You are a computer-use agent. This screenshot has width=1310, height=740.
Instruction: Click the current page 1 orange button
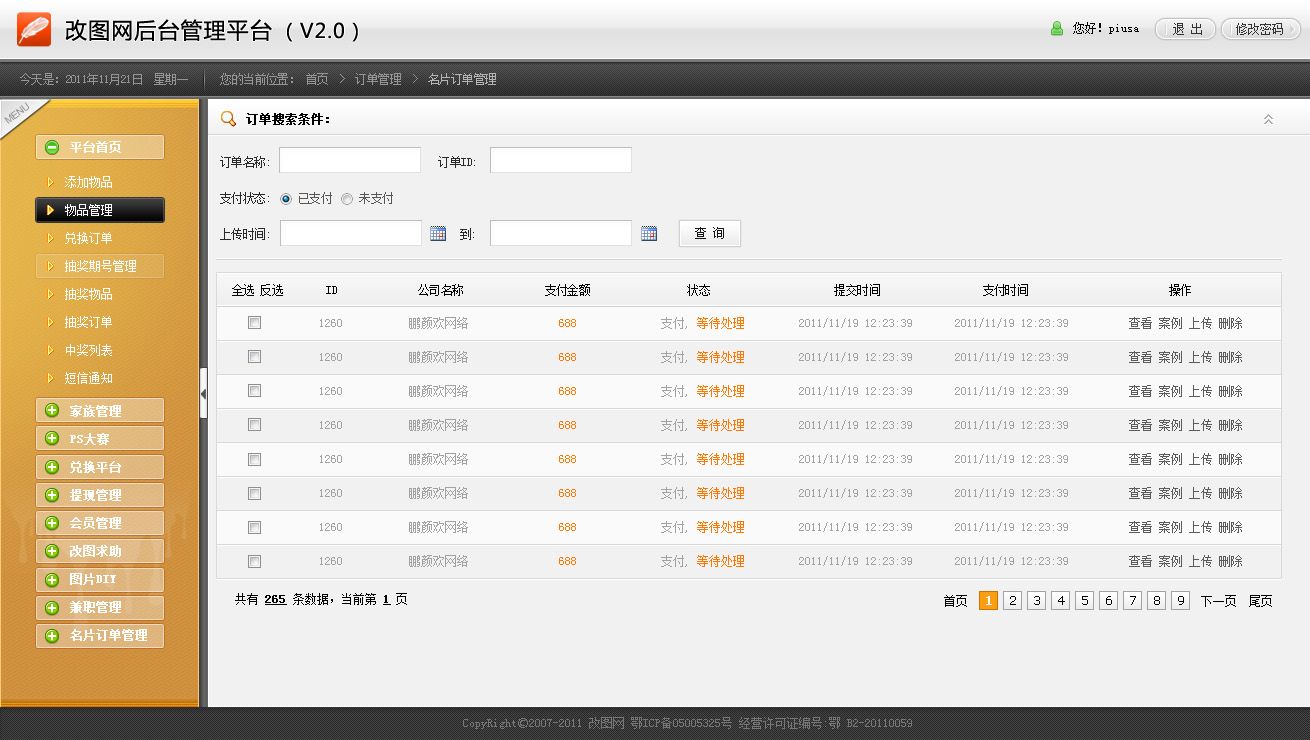point(989,600)
